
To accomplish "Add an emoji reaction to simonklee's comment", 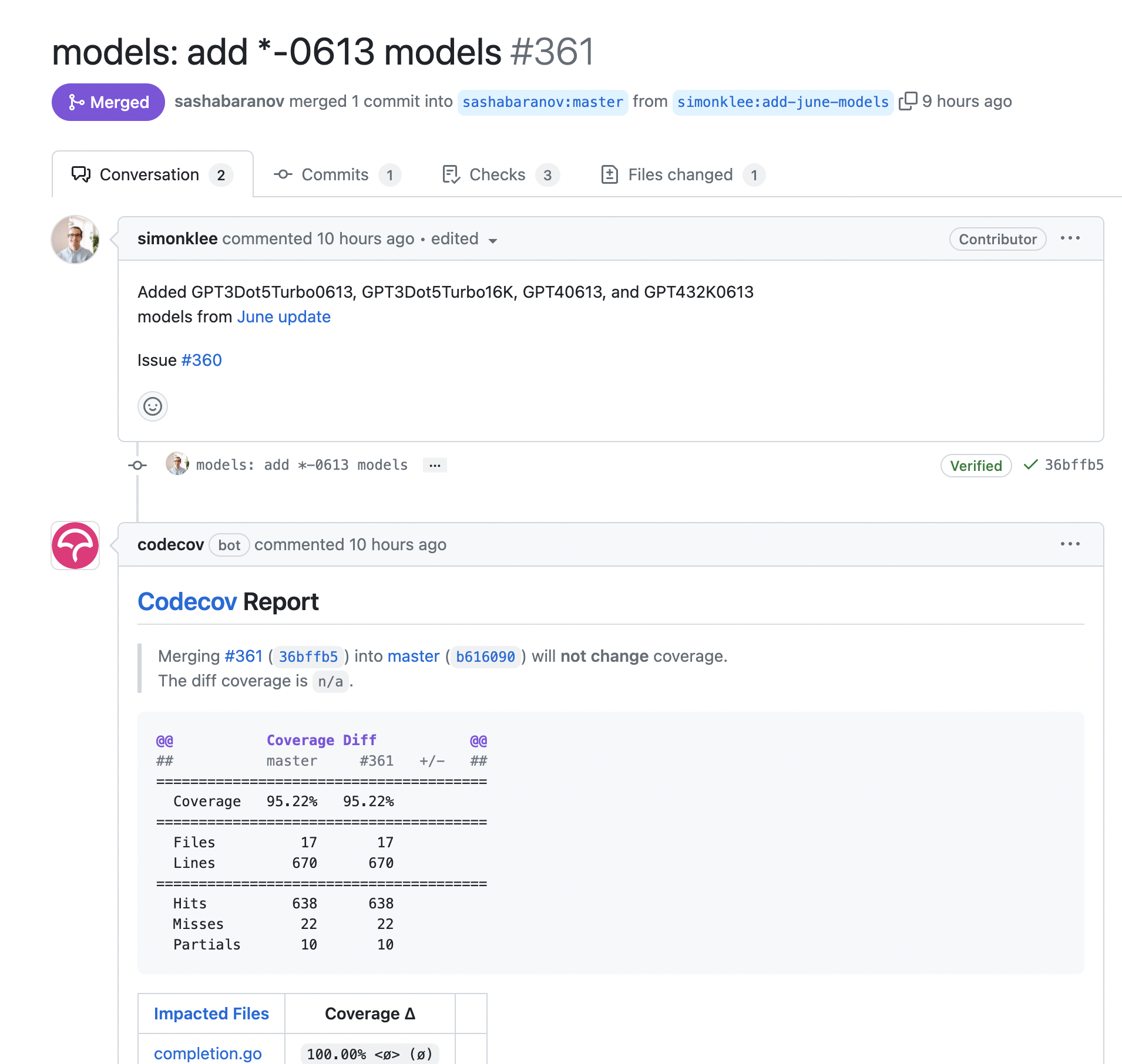I will (153, 406).
